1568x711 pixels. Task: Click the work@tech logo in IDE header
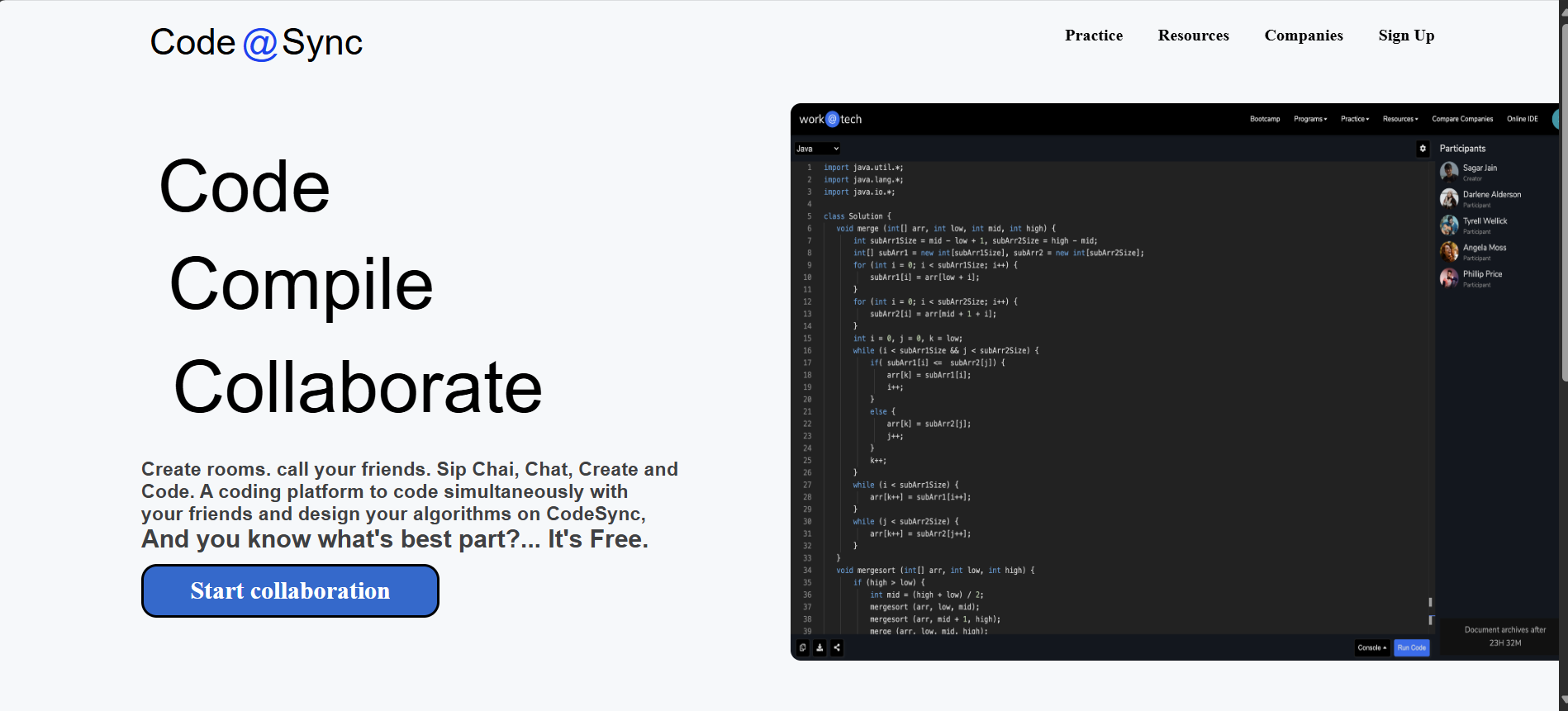(830, 119)
